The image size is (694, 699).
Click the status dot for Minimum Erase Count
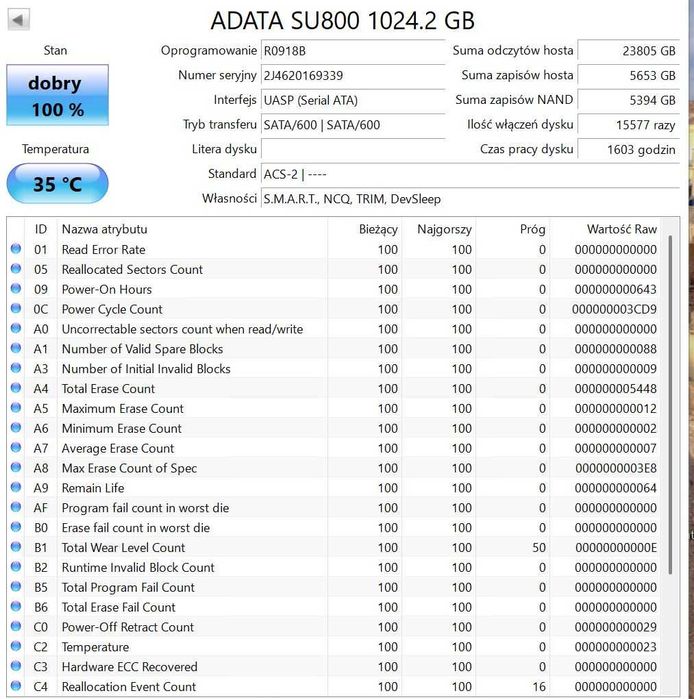coord(16,428)
